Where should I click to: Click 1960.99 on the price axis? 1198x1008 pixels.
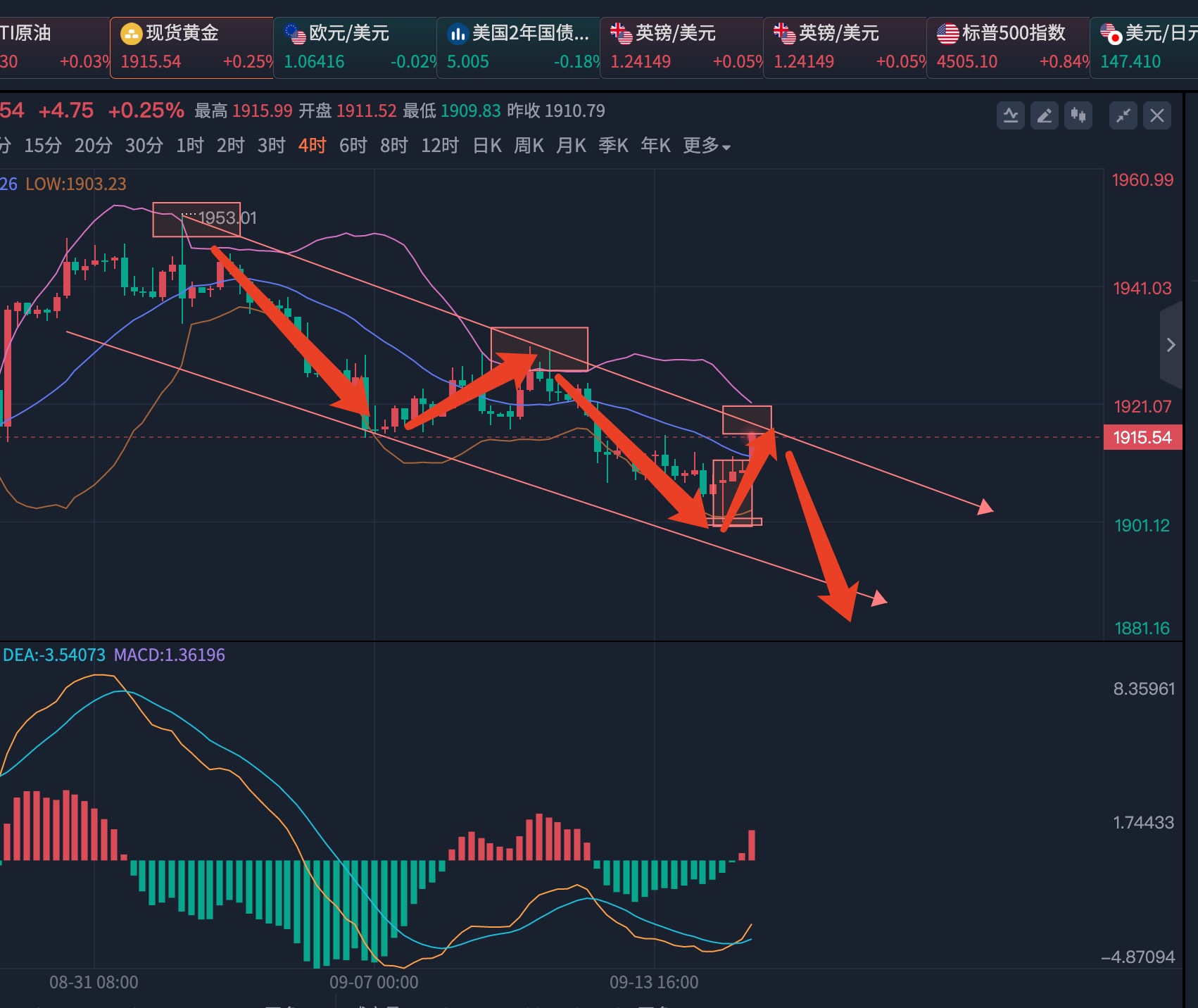[x=1142, y=180]
